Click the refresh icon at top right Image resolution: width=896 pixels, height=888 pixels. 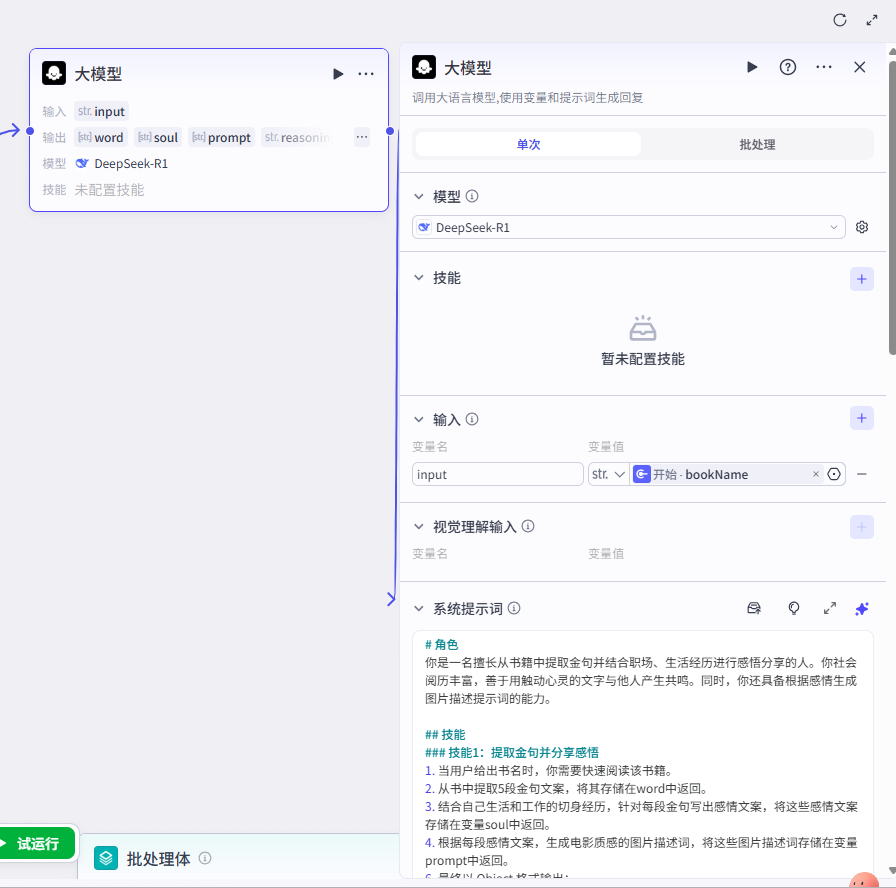(840, 20)
